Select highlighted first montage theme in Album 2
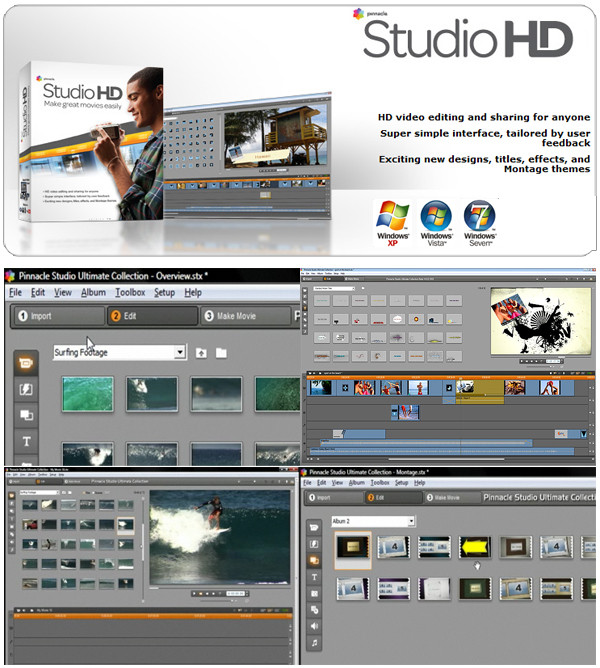600x668 pixels. [352, 550]
